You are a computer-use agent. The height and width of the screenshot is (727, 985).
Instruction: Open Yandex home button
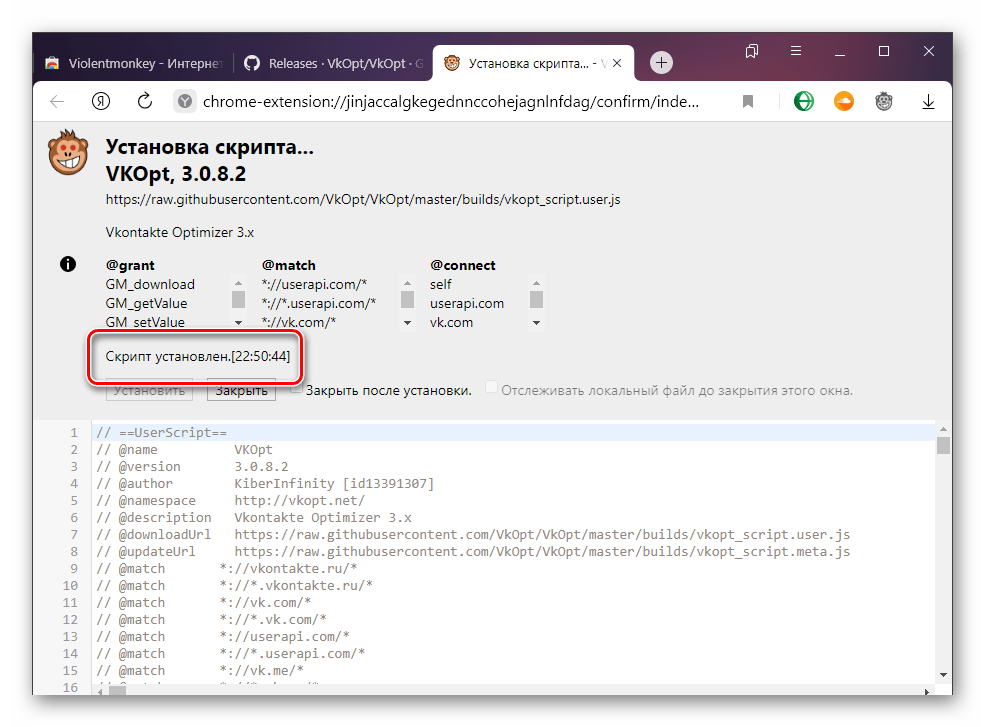coord(101,101)
